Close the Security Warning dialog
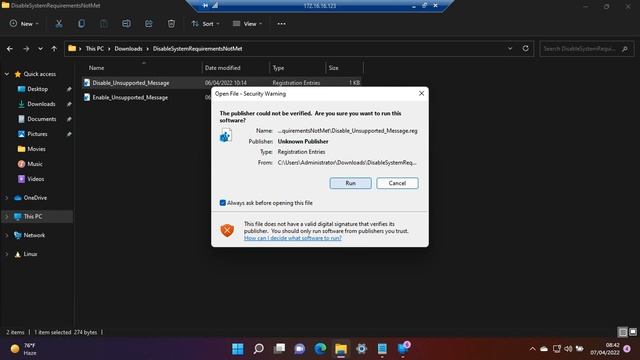 tap(421, 93)
